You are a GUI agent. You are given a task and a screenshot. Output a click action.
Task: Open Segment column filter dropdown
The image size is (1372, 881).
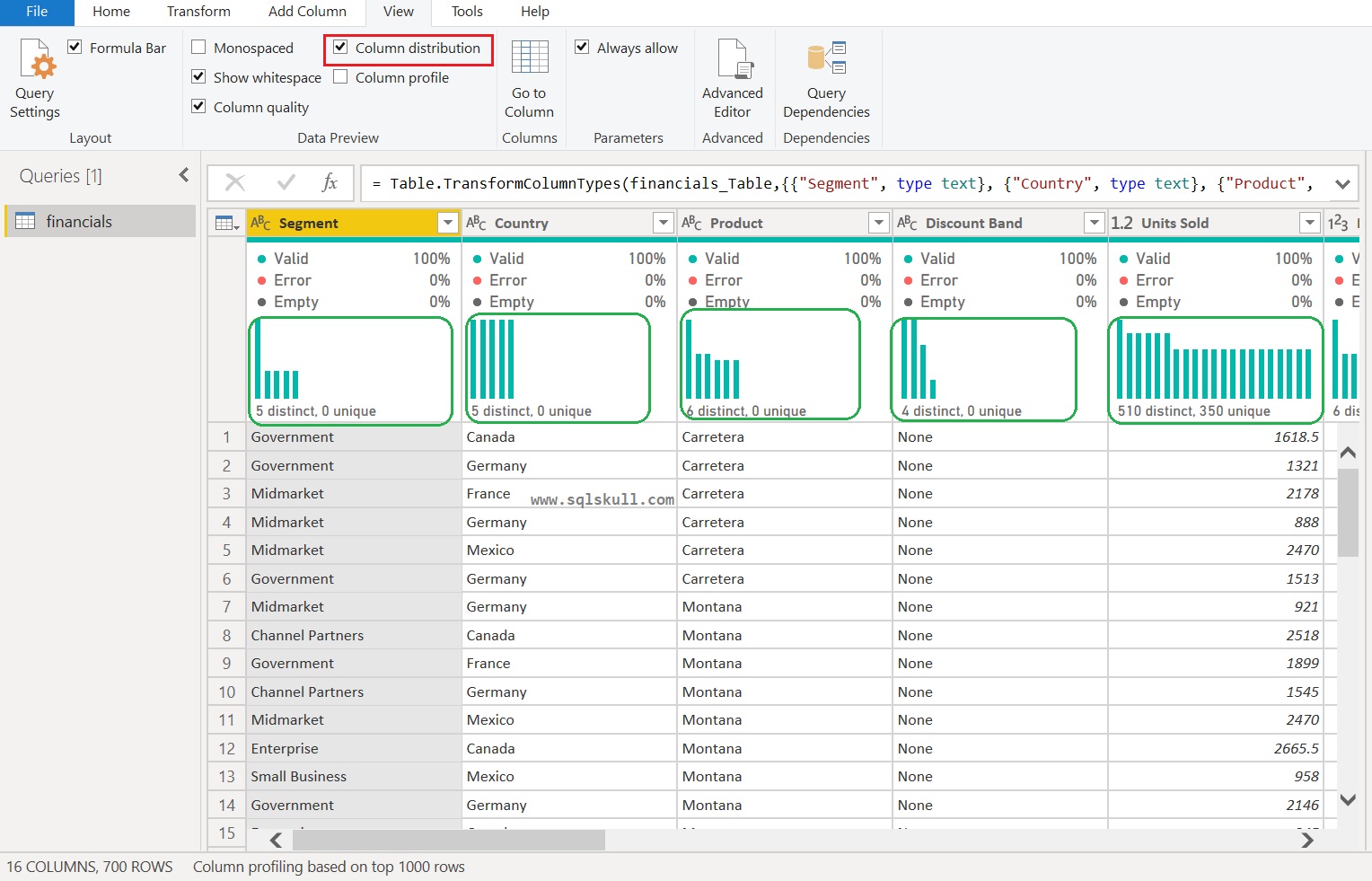447,223
